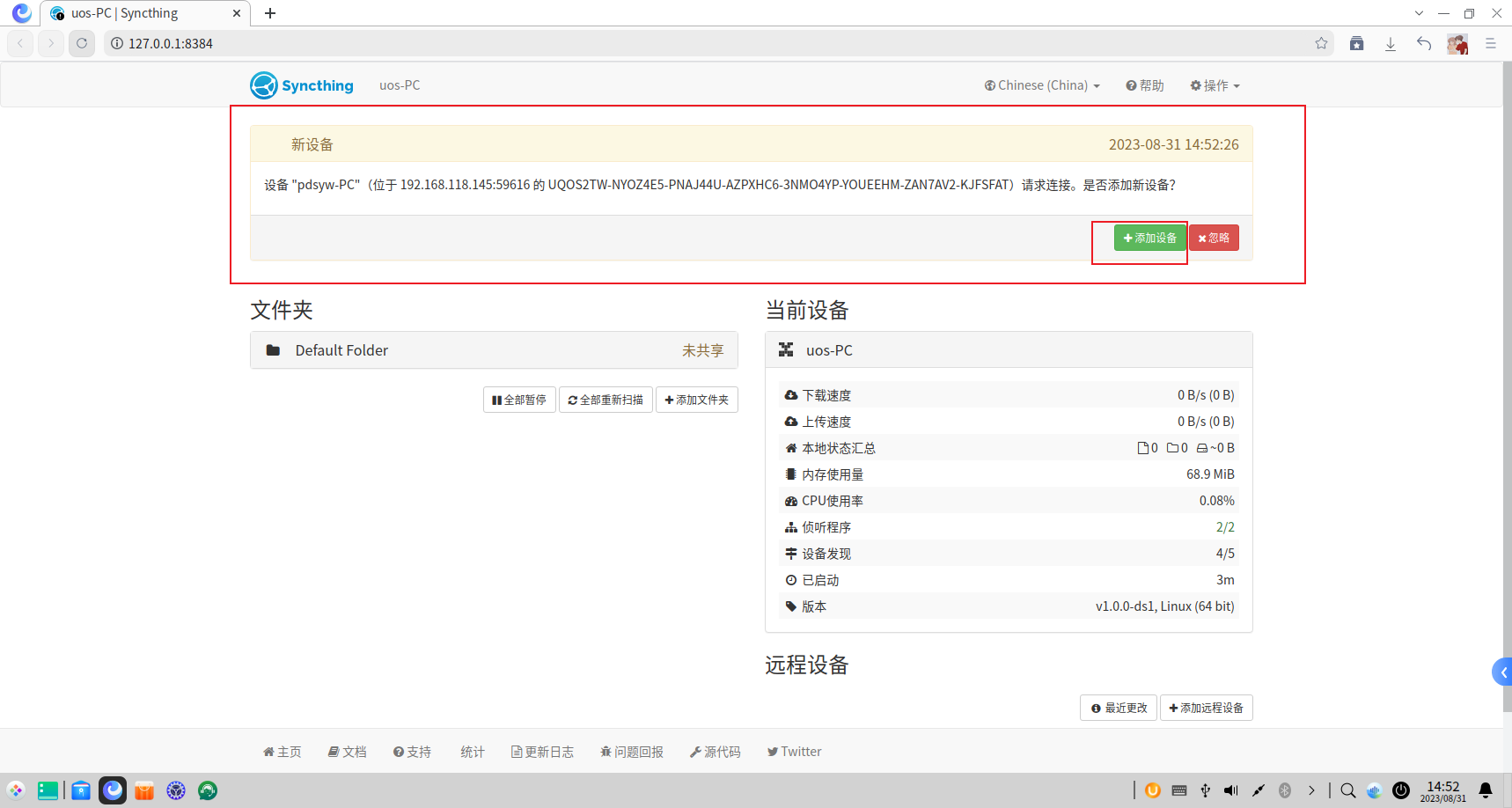The image size is (1512, 808).
Task: Open the 支持 support link
Action: [x=412, y=752]
